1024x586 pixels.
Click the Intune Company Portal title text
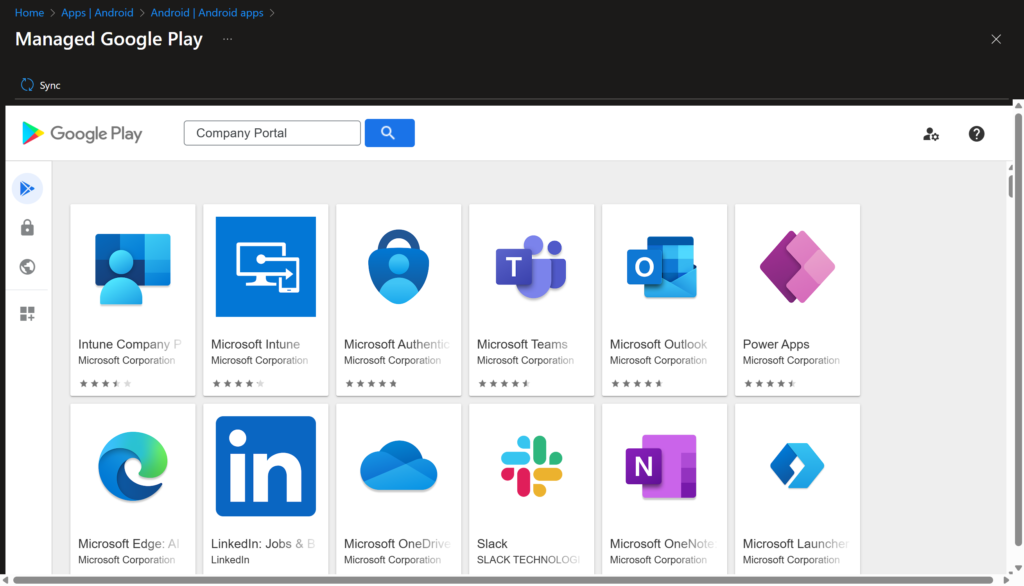[129, 344]
